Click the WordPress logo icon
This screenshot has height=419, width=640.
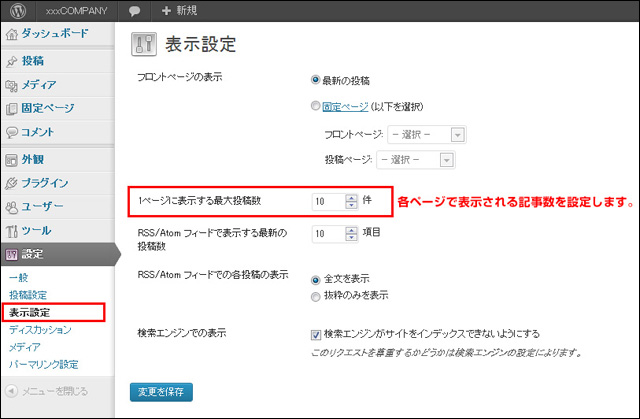click(x=14, y=10)
